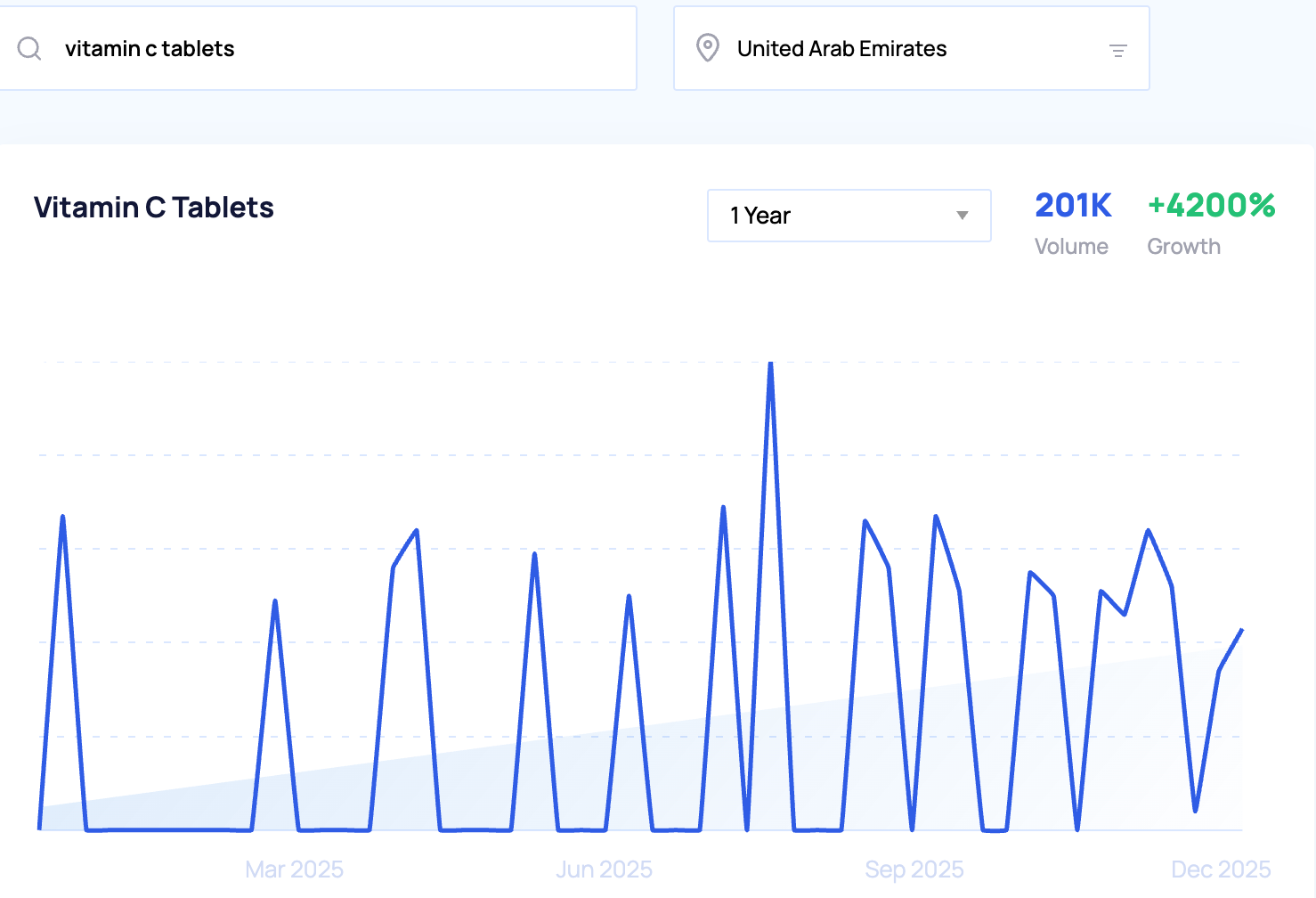This screenshot has width=1316, height=898.
Task: Expand the '1 Year' time range dropdown
Action: [848, 216]
